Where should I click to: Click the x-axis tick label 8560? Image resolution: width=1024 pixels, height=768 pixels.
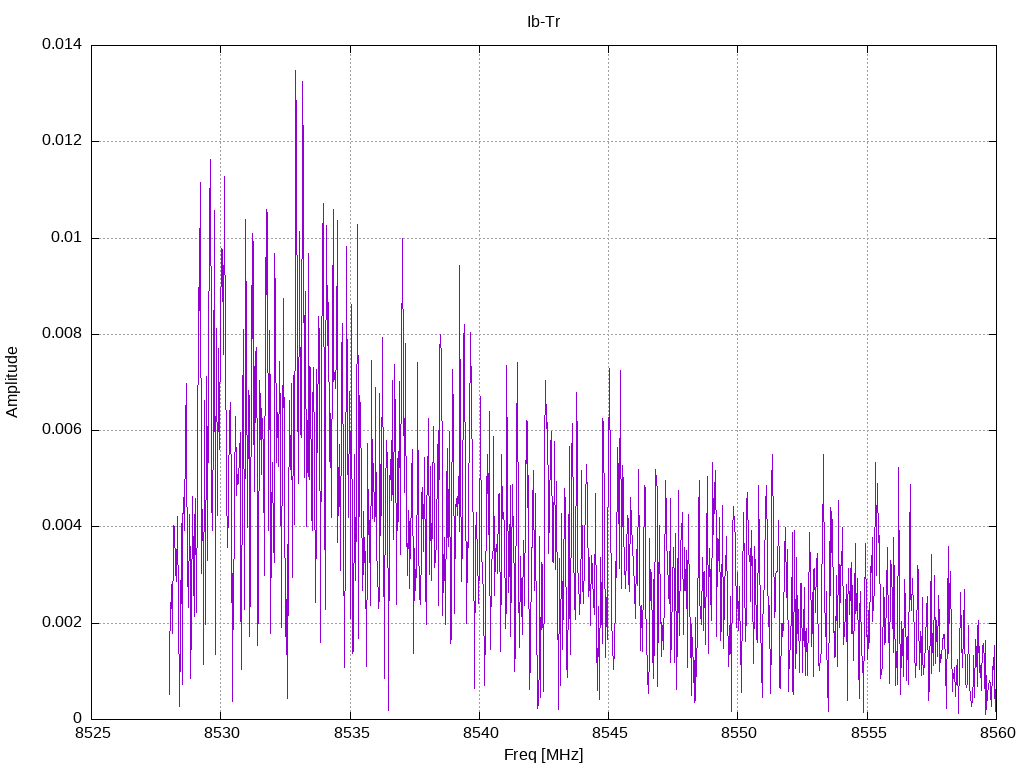pos(997,733)
